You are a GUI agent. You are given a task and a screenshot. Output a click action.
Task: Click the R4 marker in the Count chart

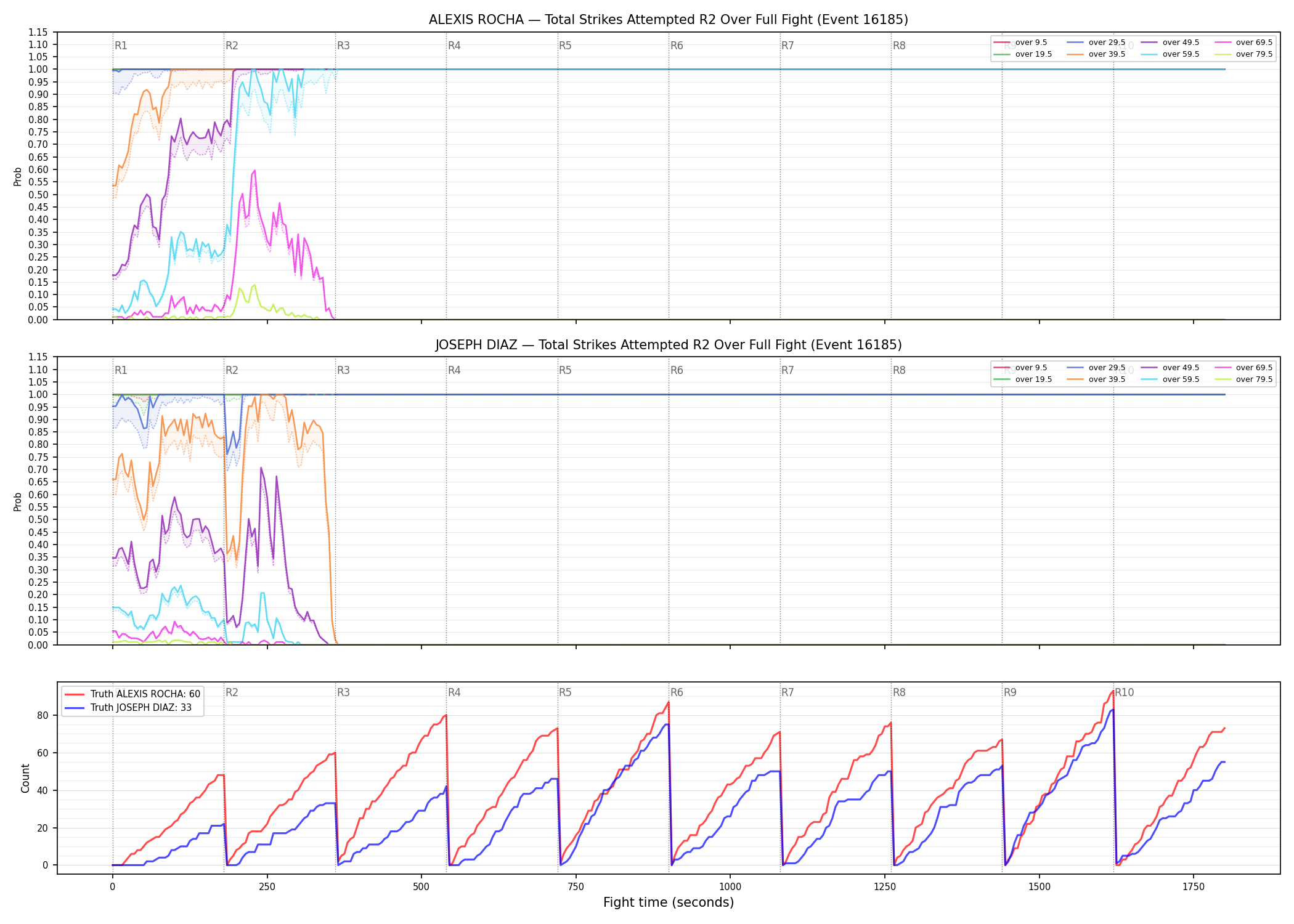click(454, 692)
